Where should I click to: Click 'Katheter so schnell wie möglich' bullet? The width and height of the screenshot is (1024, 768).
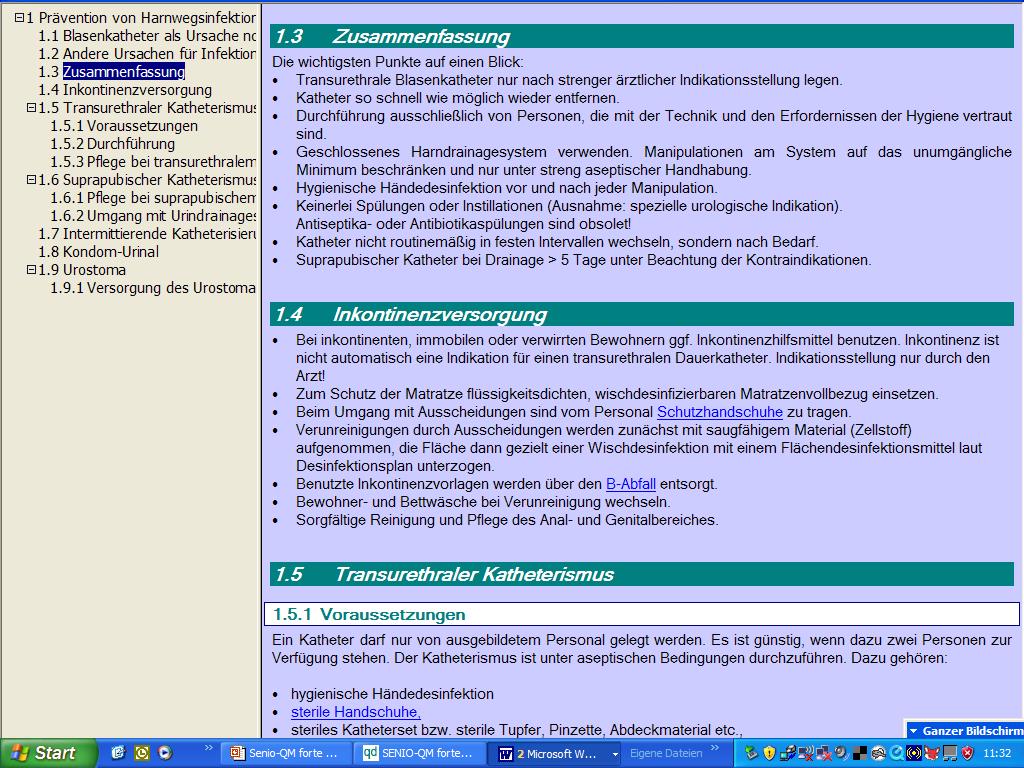(x=457, y=98)
